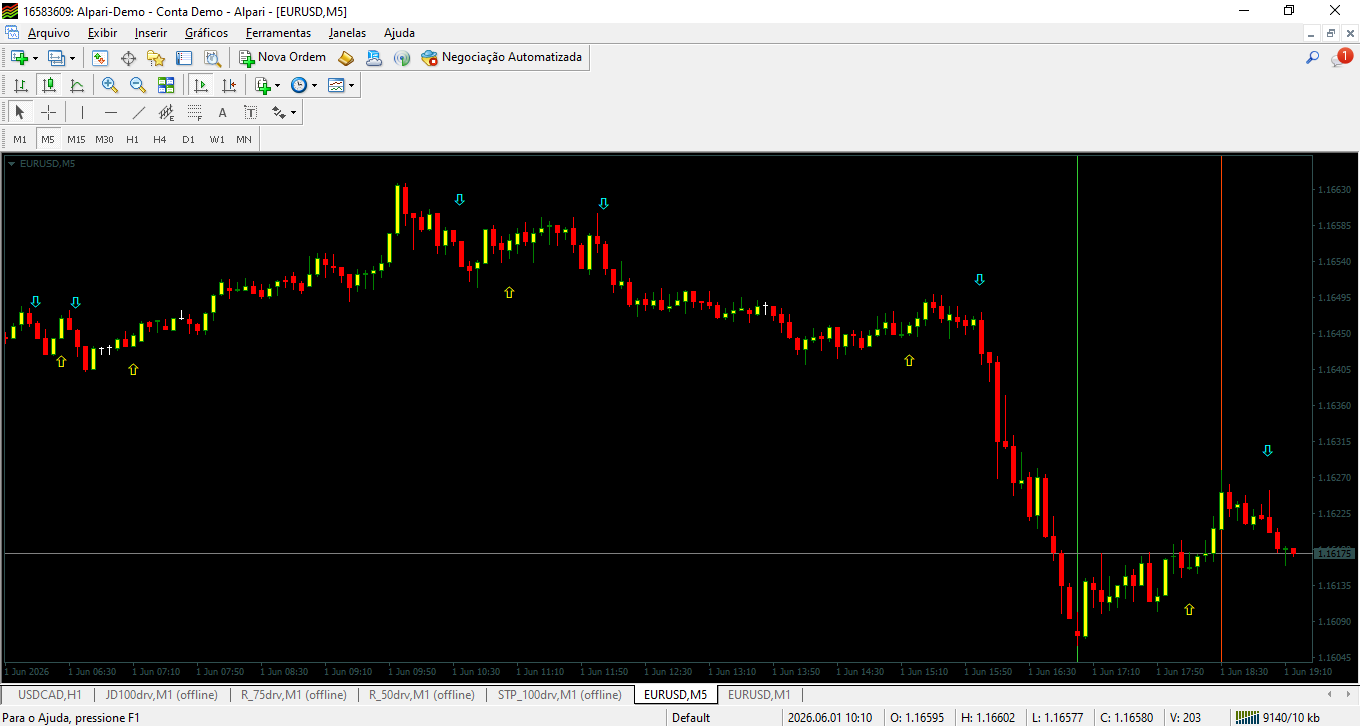The height and width of the screenshot is (726, 1360).
Task: Select the Fibonacci Retracement tool
Action: (194, 112)
